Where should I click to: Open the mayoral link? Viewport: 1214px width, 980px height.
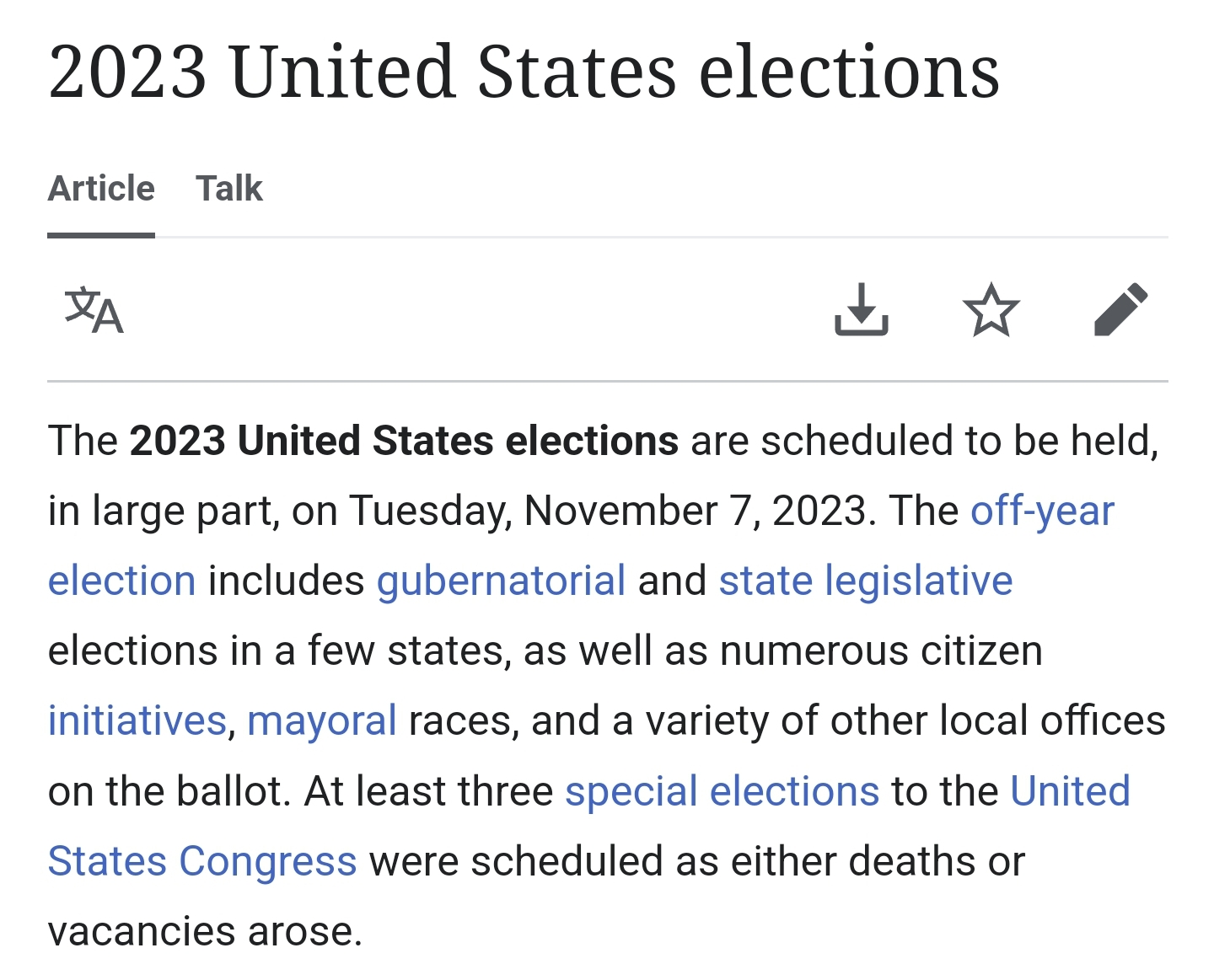(321, 721)
